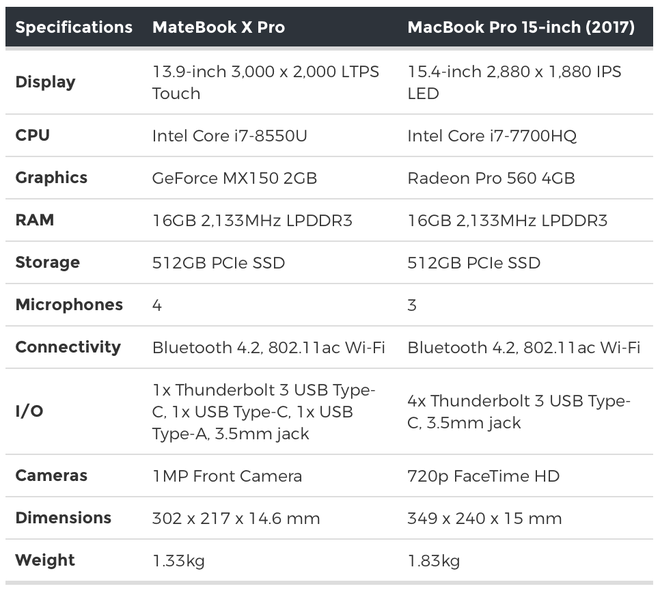Click the 720p FaceTime HD cell

point(483,476)
